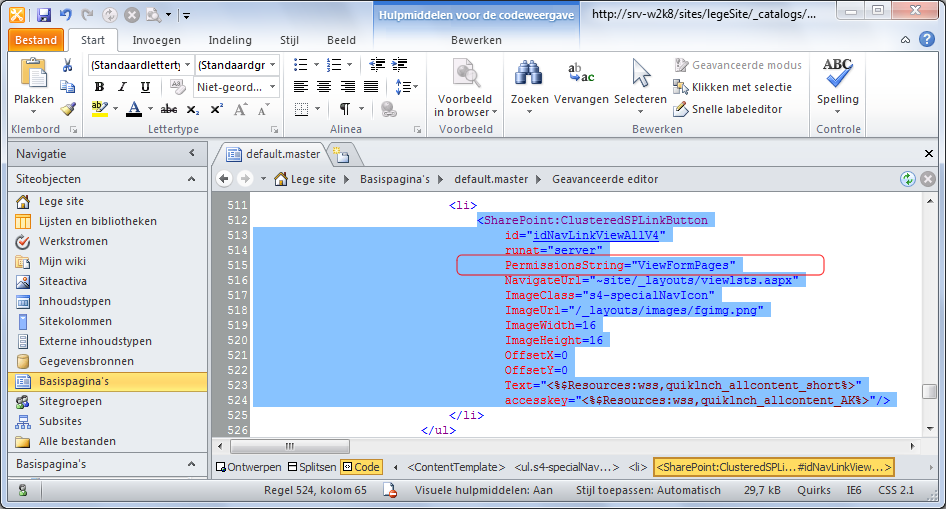
Task: Click the idNavLinkViewAllV4 hyperlink in code
Action: 596,235
